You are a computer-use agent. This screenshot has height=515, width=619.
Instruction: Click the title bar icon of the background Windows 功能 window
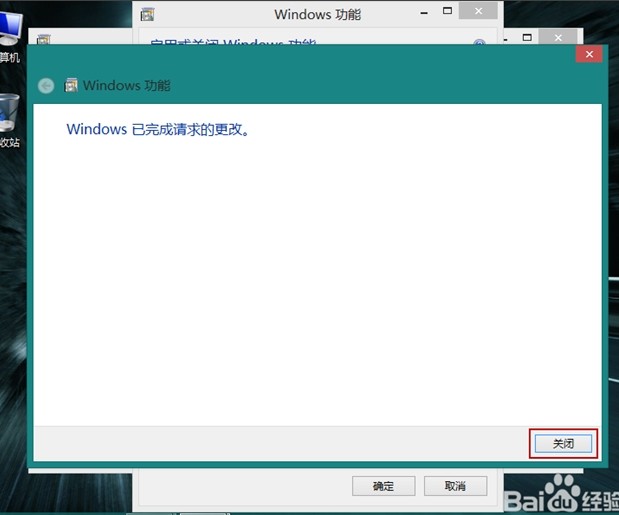[147, 14]
